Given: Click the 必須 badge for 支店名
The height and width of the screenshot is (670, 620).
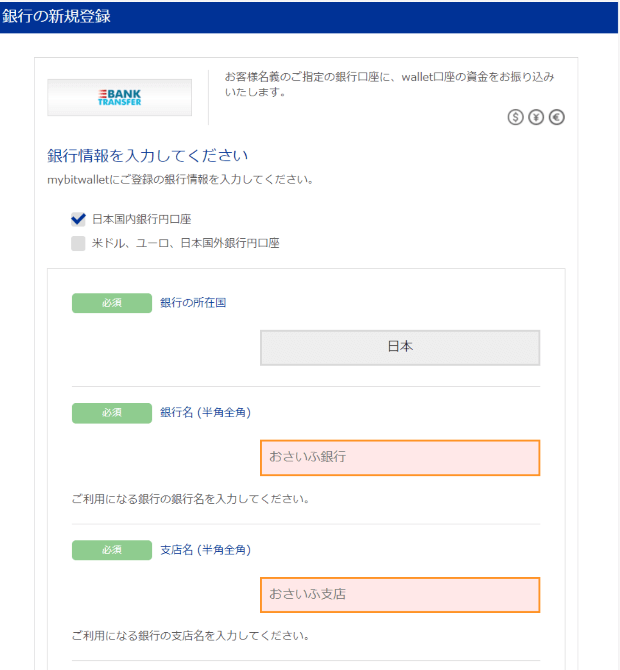Looking at the screenshot, I should pyautogui.click(x=112, y=550).
